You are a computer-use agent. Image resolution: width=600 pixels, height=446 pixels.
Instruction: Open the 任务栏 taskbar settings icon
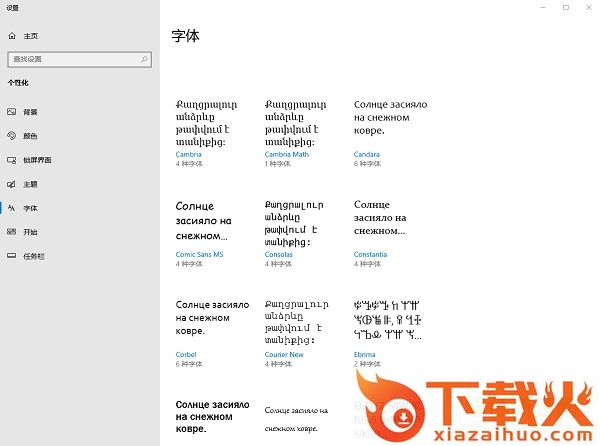11,256
